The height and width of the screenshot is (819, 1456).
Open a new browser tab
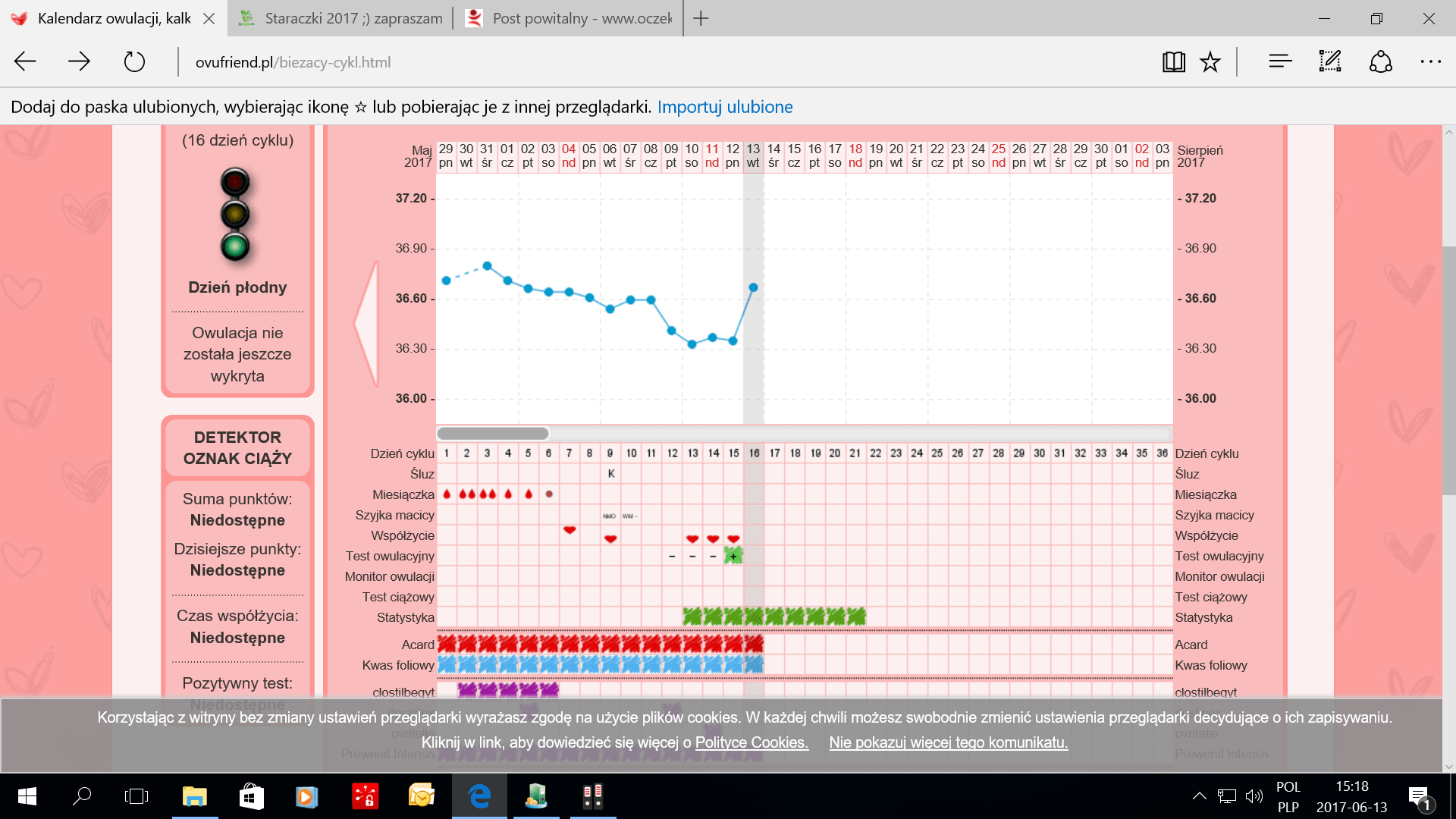[x=701, y=18]
